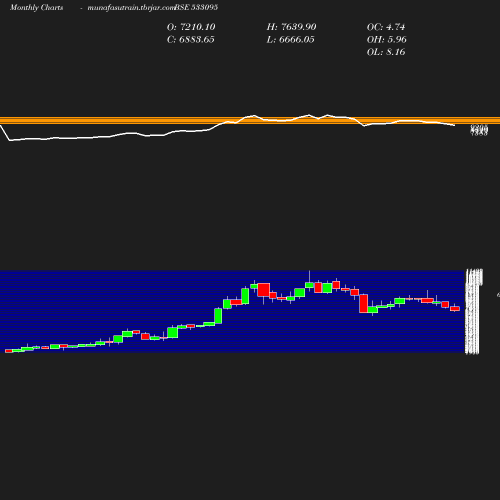Image resolution: width=500 pixels, height=500 pixels.
Task: Select the close price value 'C: 6883.65'
Action: (x=191, y=39)
